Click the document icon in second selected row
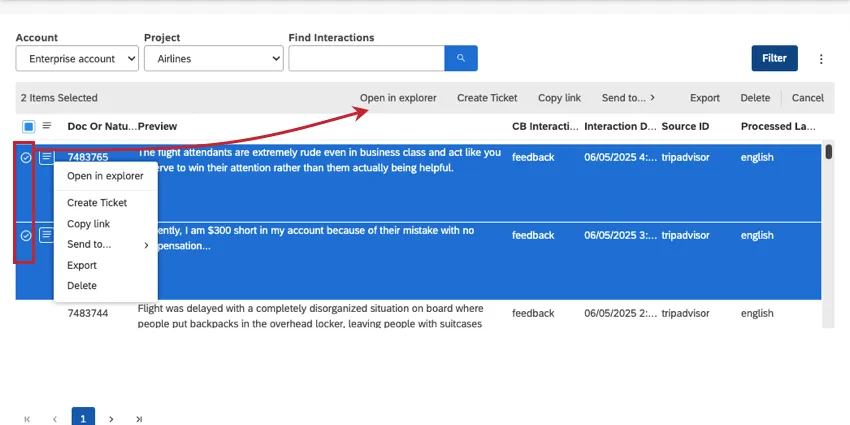 pyautogui.click(x=46, y=235)
